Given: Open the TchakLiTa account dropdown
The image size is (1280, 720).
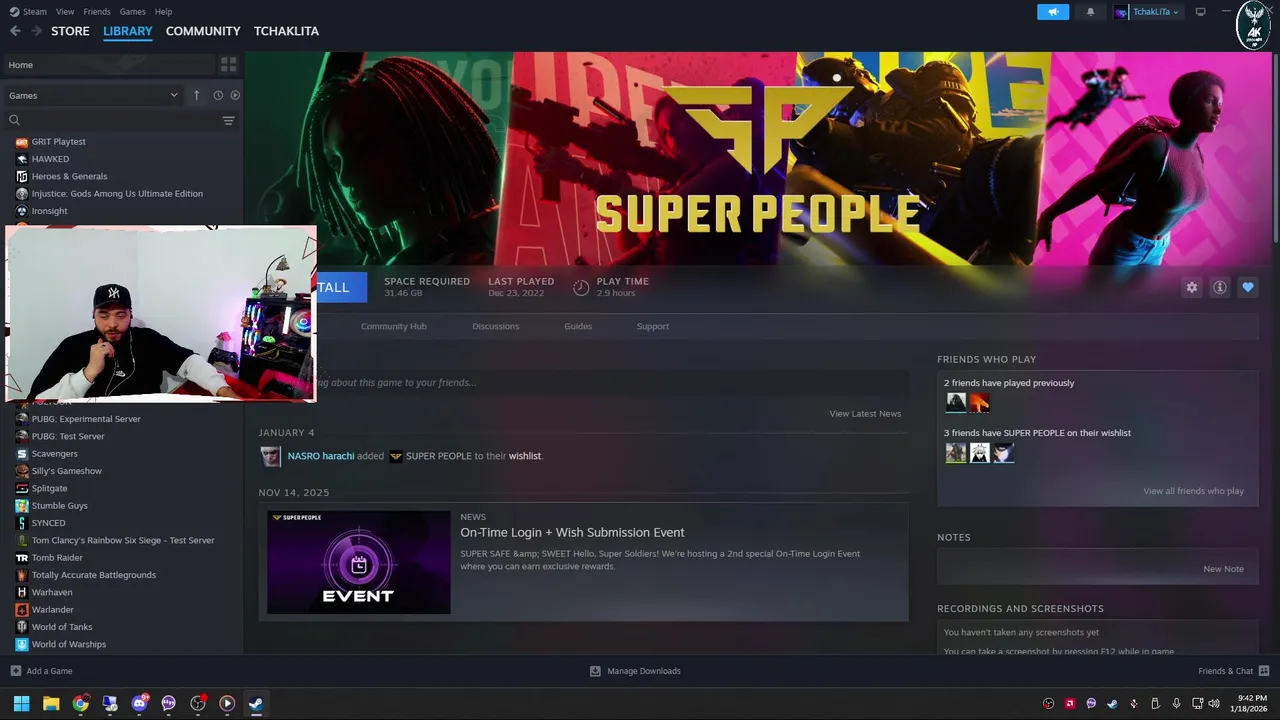Looking at the screenshot, I should coord(1148,12).
